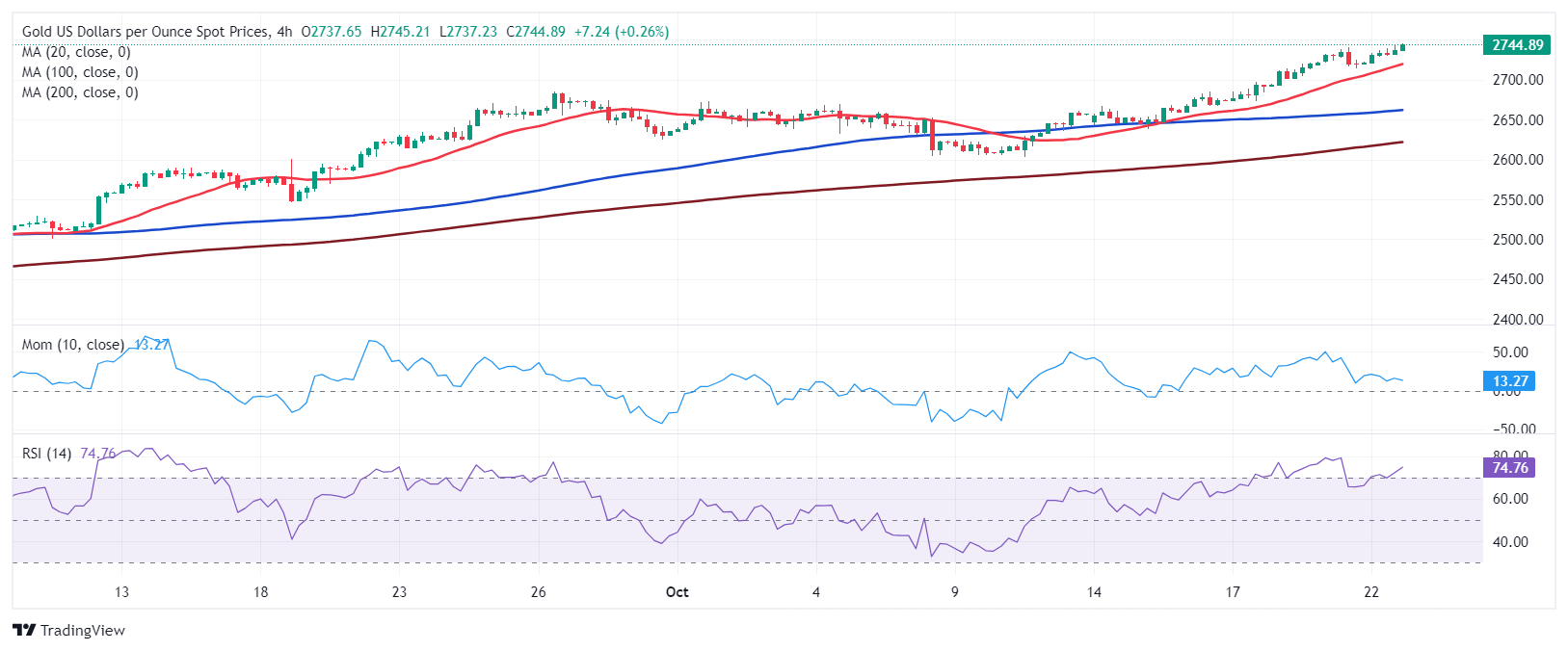Click the 22 date label on the time axis
The image size is (1568, 651).
pos(1371,591)
